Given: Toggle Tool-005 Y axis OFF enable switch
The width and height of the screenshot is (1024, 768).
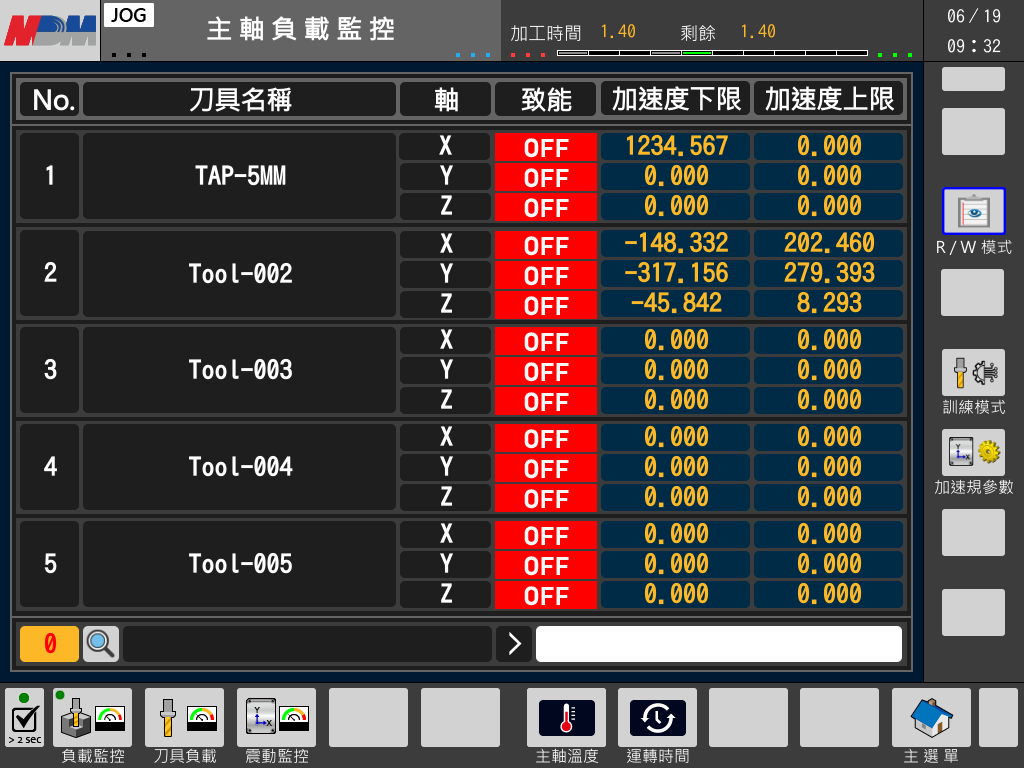Looking at the screenshot, I should tap(546, 565).
